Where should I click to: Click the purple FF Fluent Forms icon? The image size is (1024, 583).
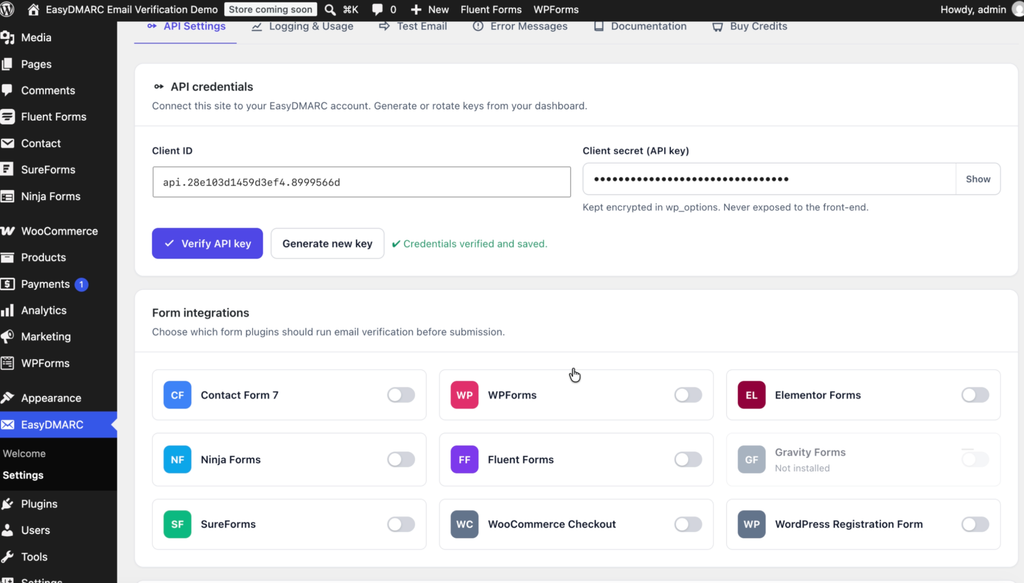click(x=464, y=460)
